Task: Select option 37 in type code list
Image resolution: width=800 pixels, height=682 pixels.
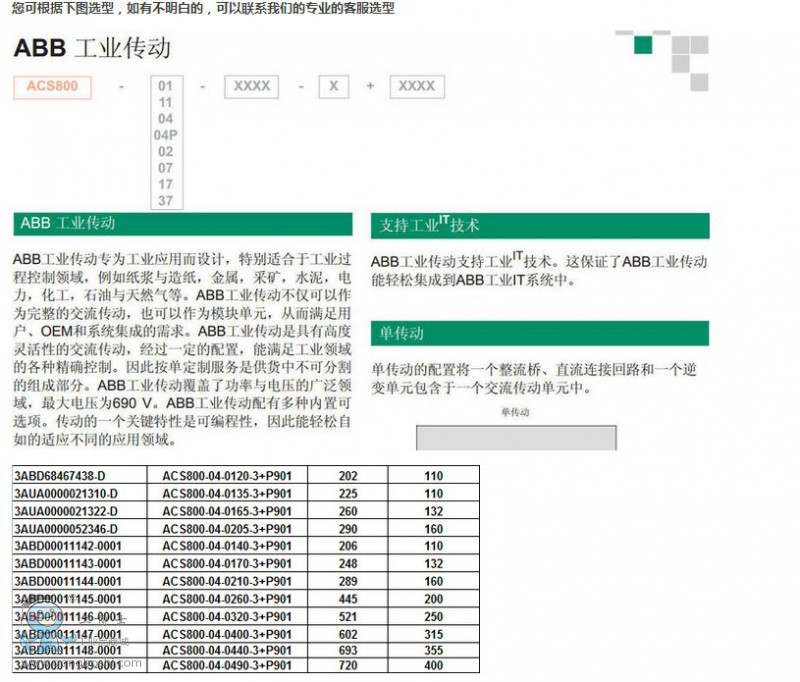Action: 166,200
